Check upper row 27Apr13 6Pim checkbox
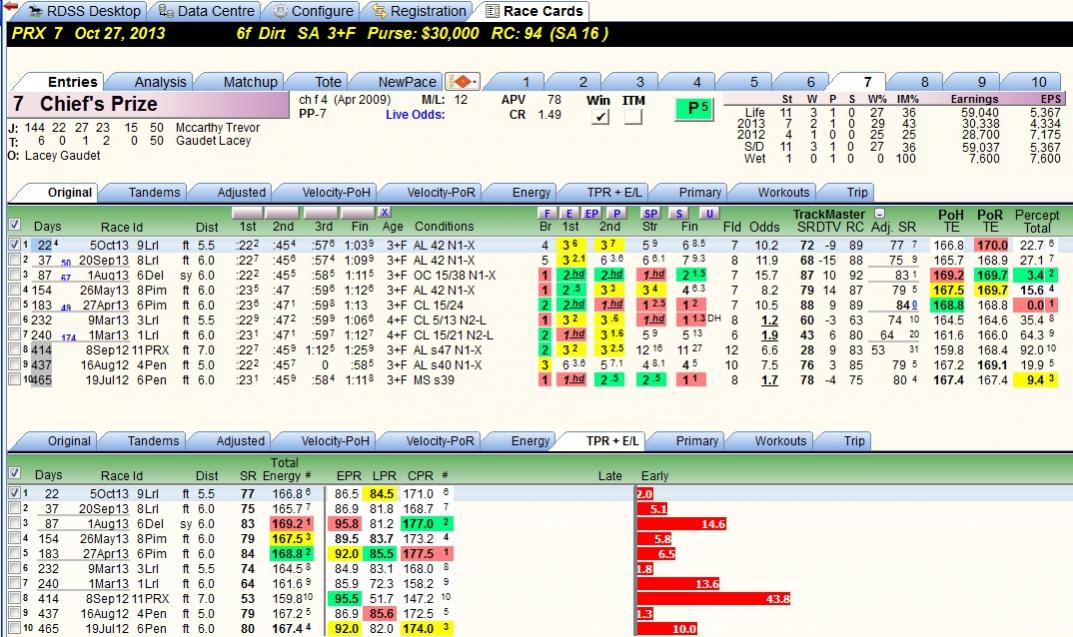Screen dimensions: 1073x637 (x=14, y=304)
